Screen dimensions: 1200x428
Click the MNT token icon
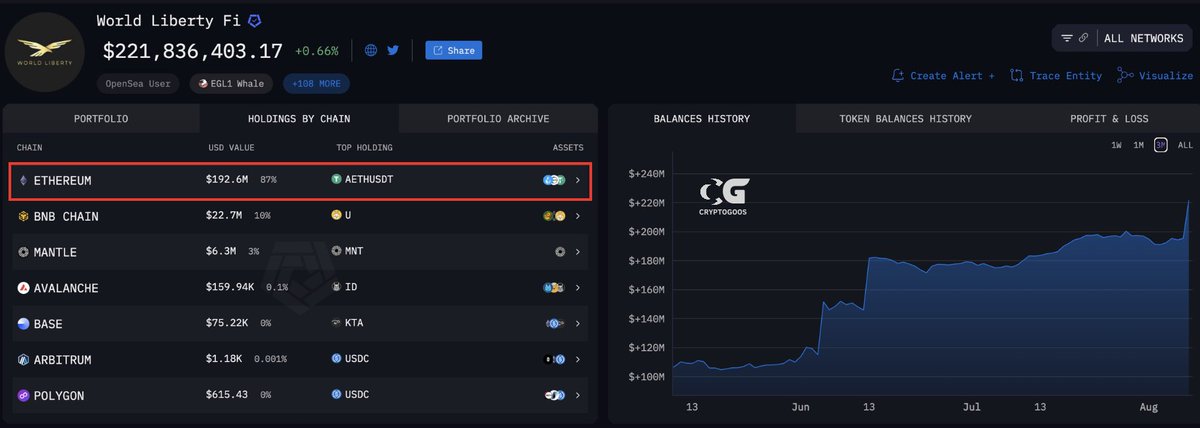pyautogui.click(x=337, y=252)
